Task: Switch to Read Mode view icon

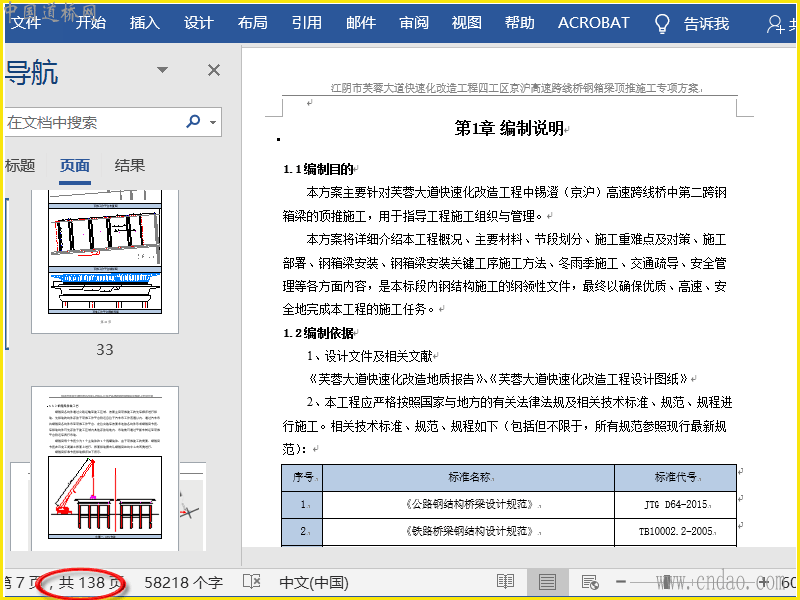Action: click(x=505, y=582)
